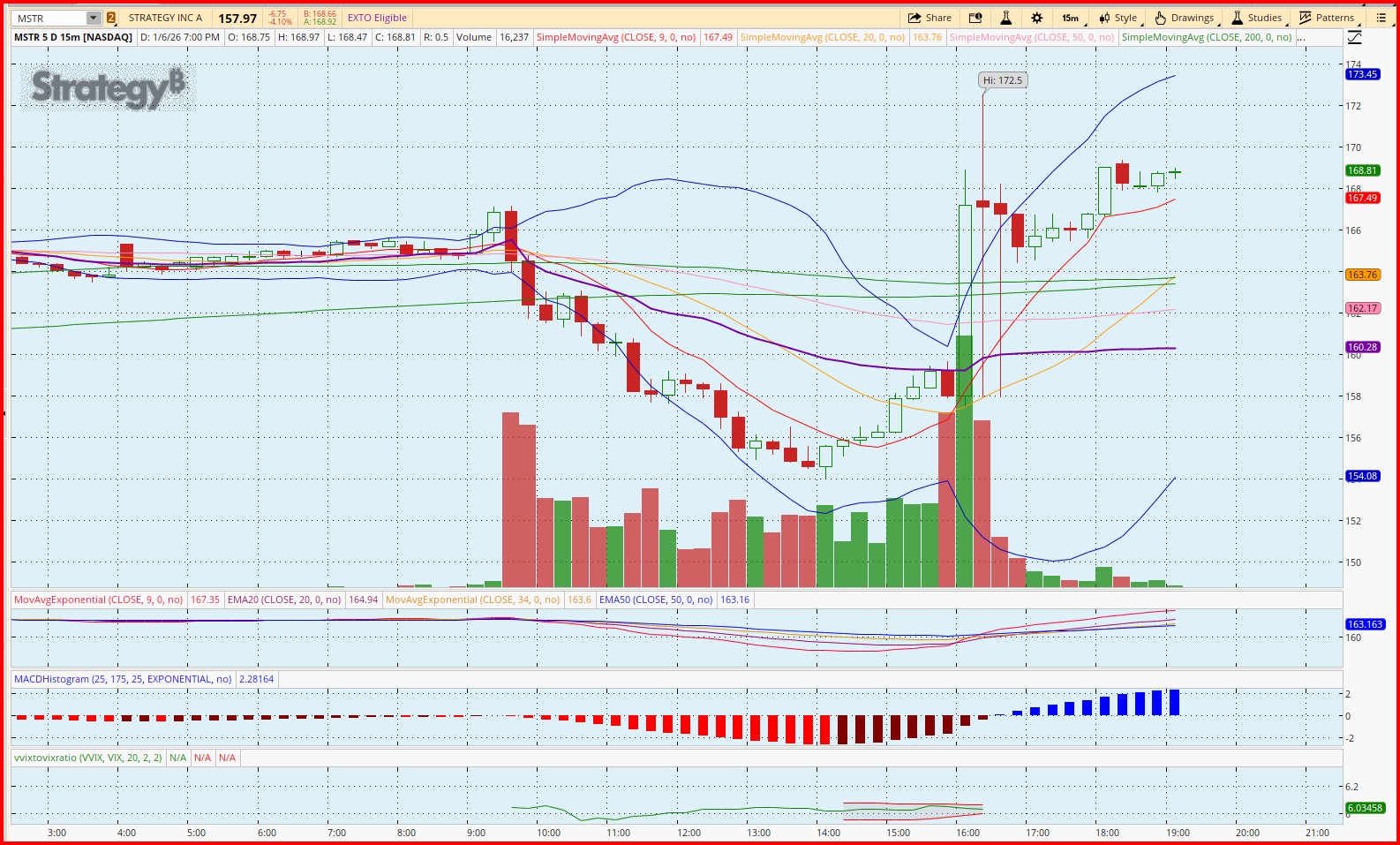Open the list options icon at top right
Viewport: 1400px width, 845px height.
point(1381,18)
